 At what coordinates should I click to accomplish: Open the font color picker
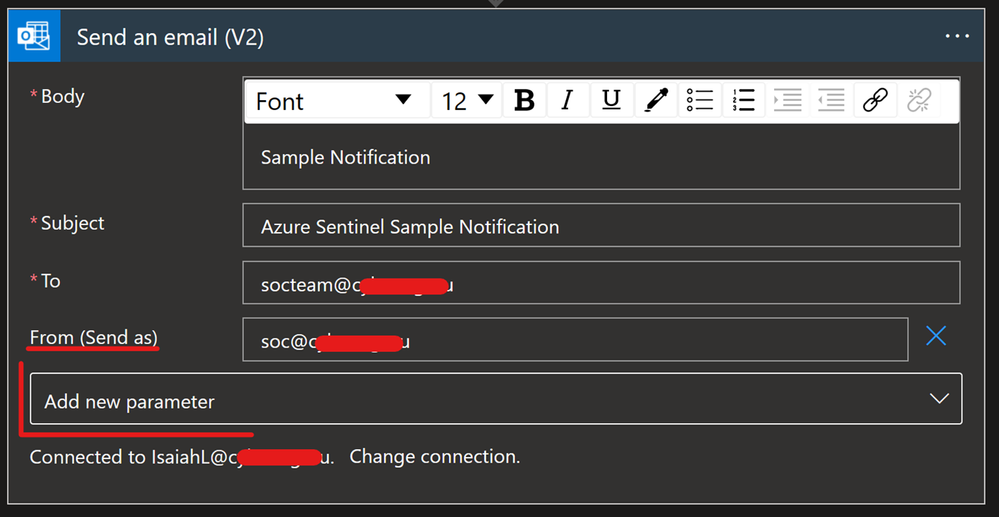pos(656,101)
